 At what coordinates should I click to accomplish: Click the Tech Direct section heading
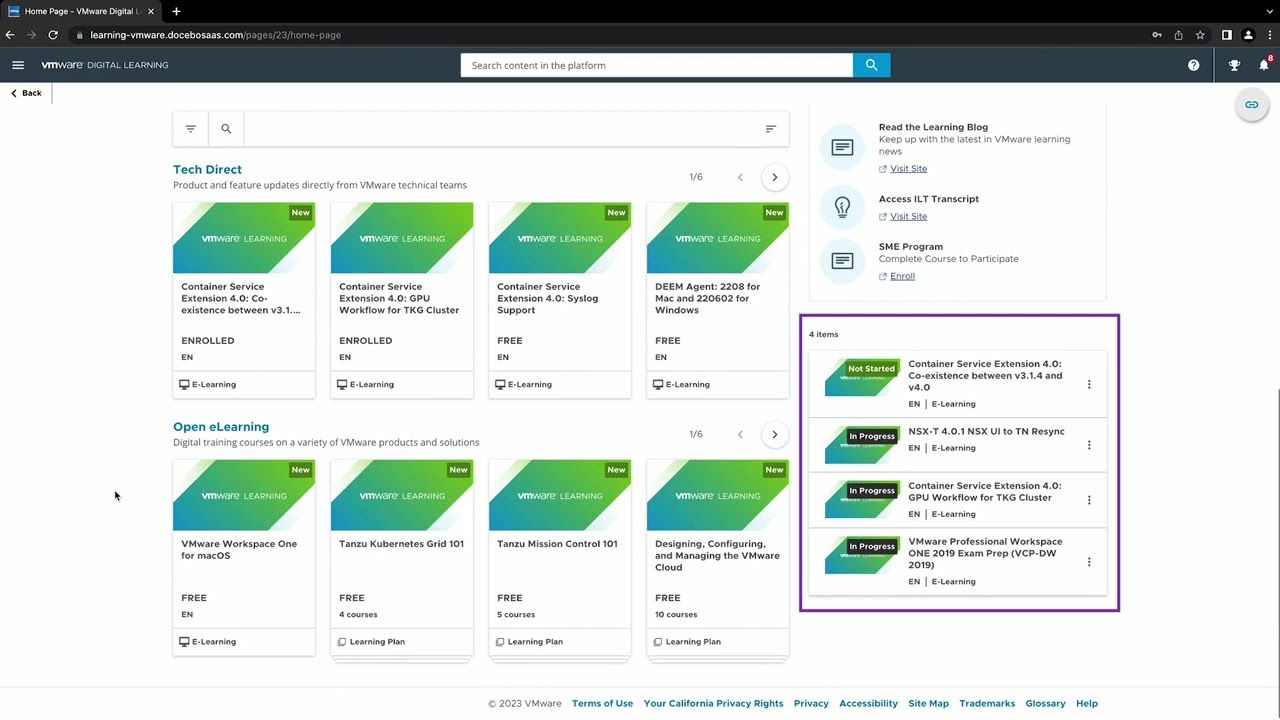pyautogui.click(x=207, y=170)
